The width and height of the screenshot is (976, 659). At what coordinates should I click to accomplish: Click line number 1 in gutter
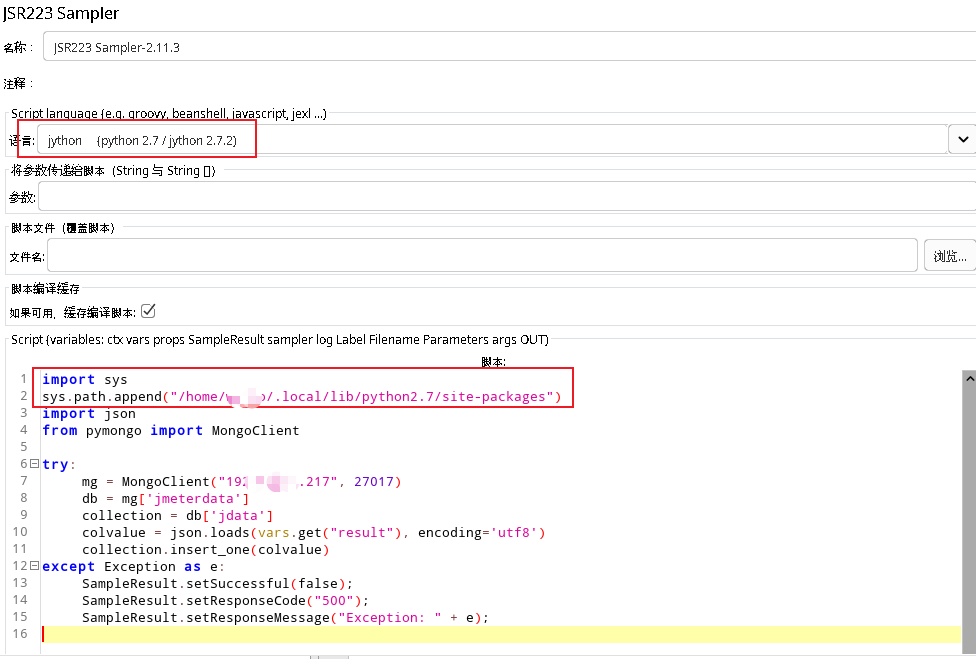point(22,379)
